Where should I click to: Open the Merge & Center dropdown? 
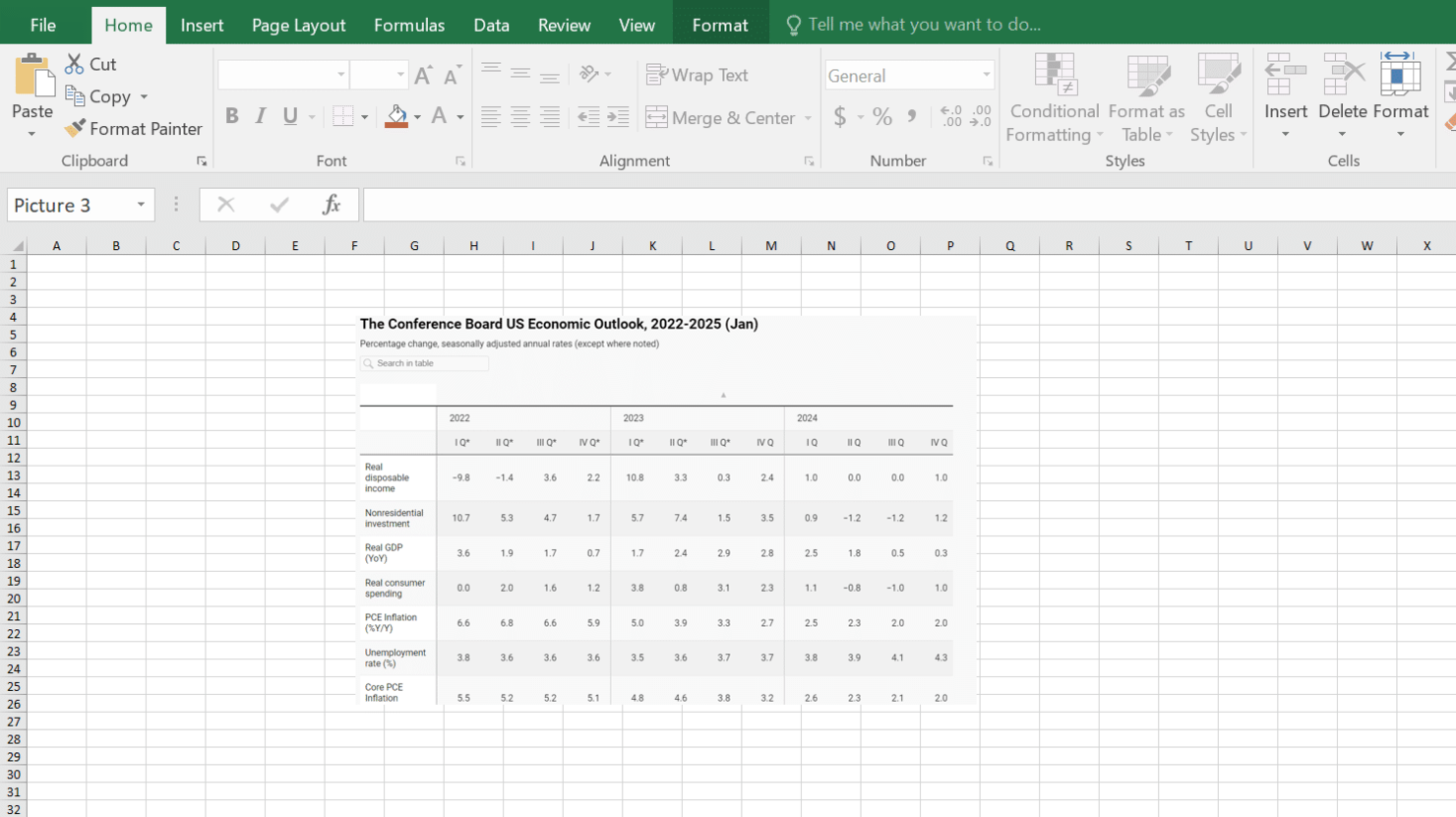809,118
